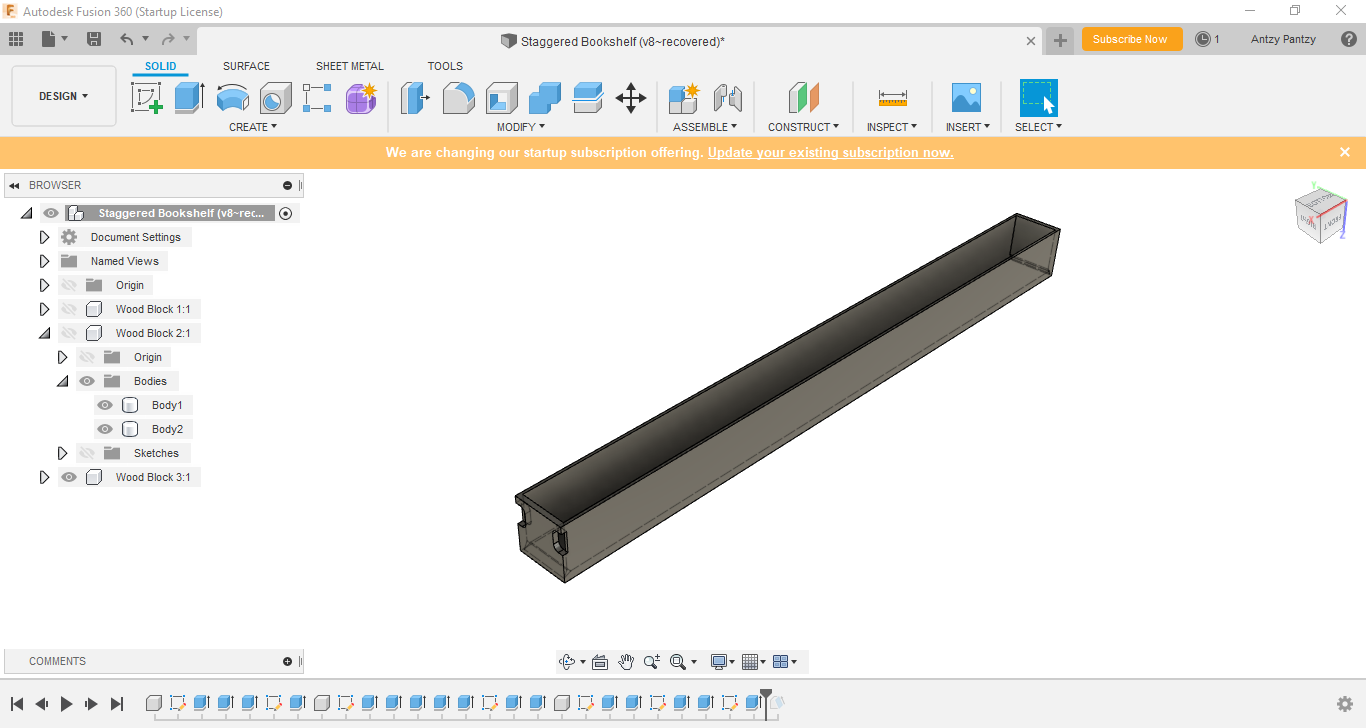The height and width of the screenshot is (728, 1366).
Task: Select the Pan hand tool
Action: tap(626, 662)
